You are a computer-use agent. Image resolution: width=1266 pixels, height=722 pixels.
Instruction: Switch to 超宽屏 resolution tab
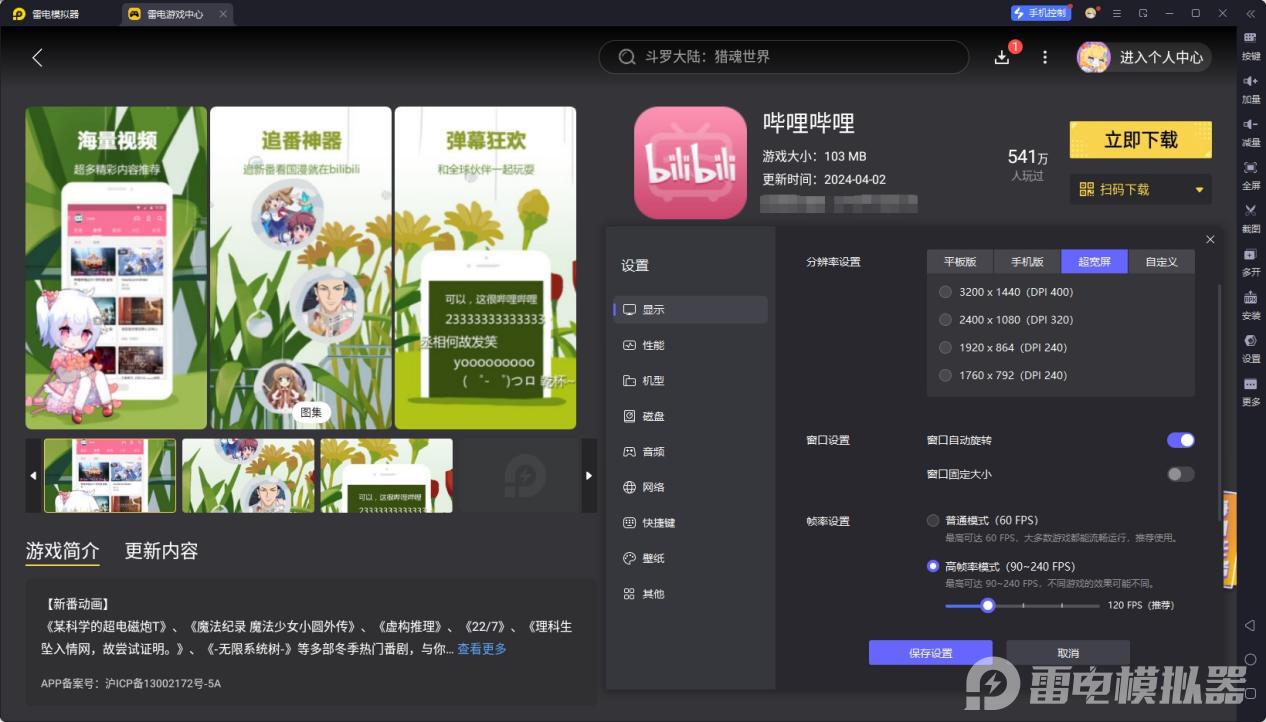[x=1094, y=262]
